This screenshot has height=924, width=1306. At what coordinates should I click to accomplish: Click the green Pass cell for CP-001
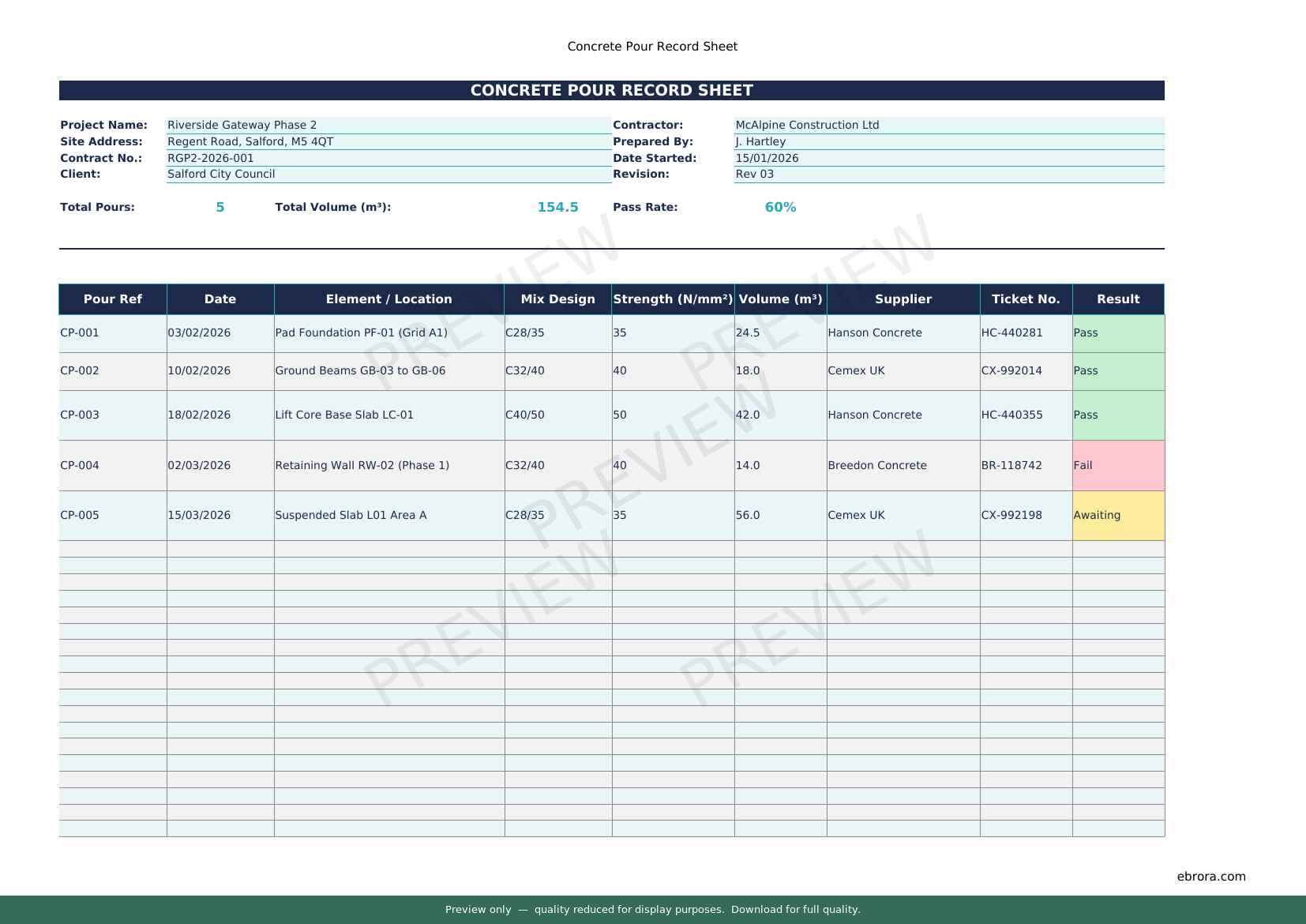(x=1117, y=332)
